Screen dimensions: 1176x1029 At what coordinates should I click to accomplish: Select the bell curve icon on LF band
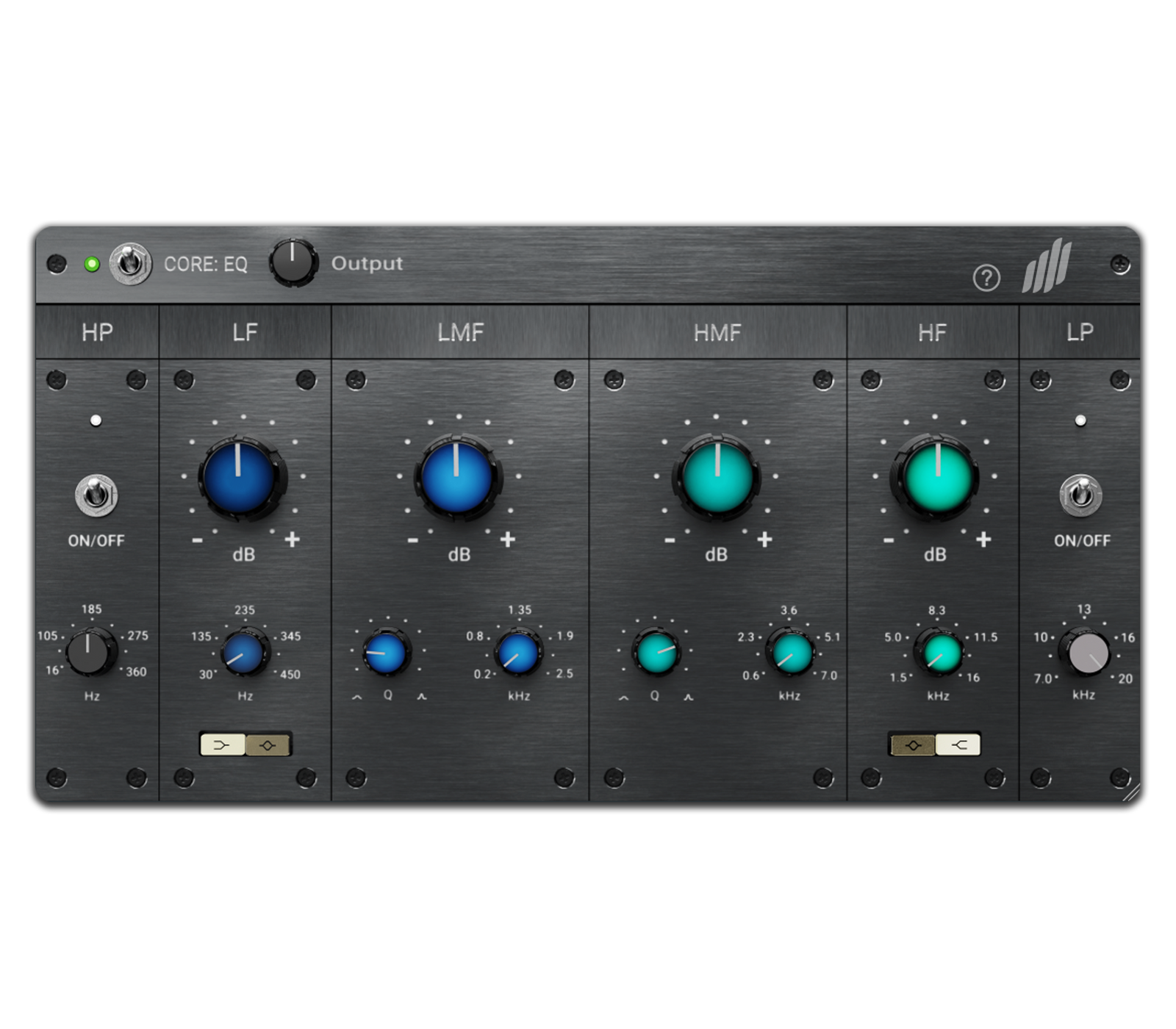(x=268, y=745)
